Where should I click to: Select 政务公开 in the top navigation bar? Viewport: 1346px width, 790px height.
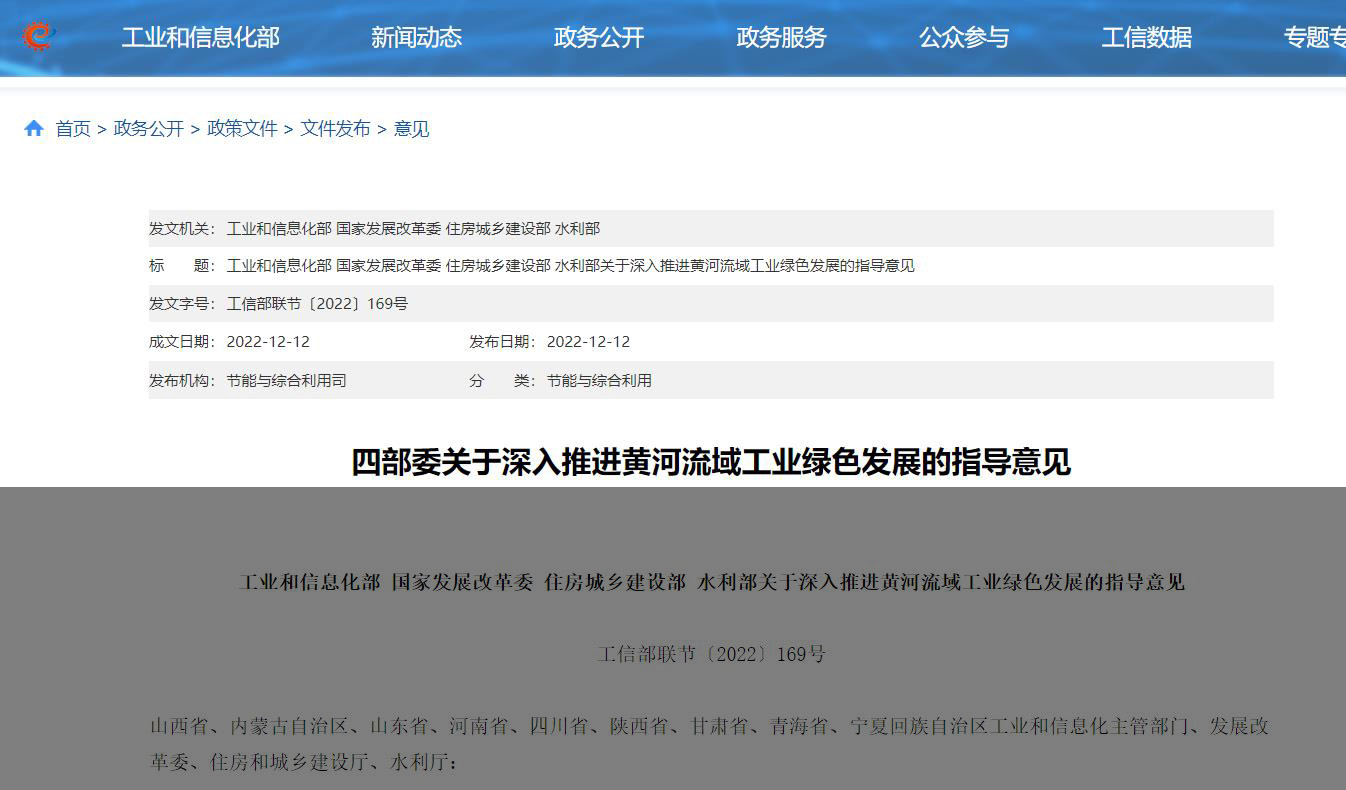point(599,38)
